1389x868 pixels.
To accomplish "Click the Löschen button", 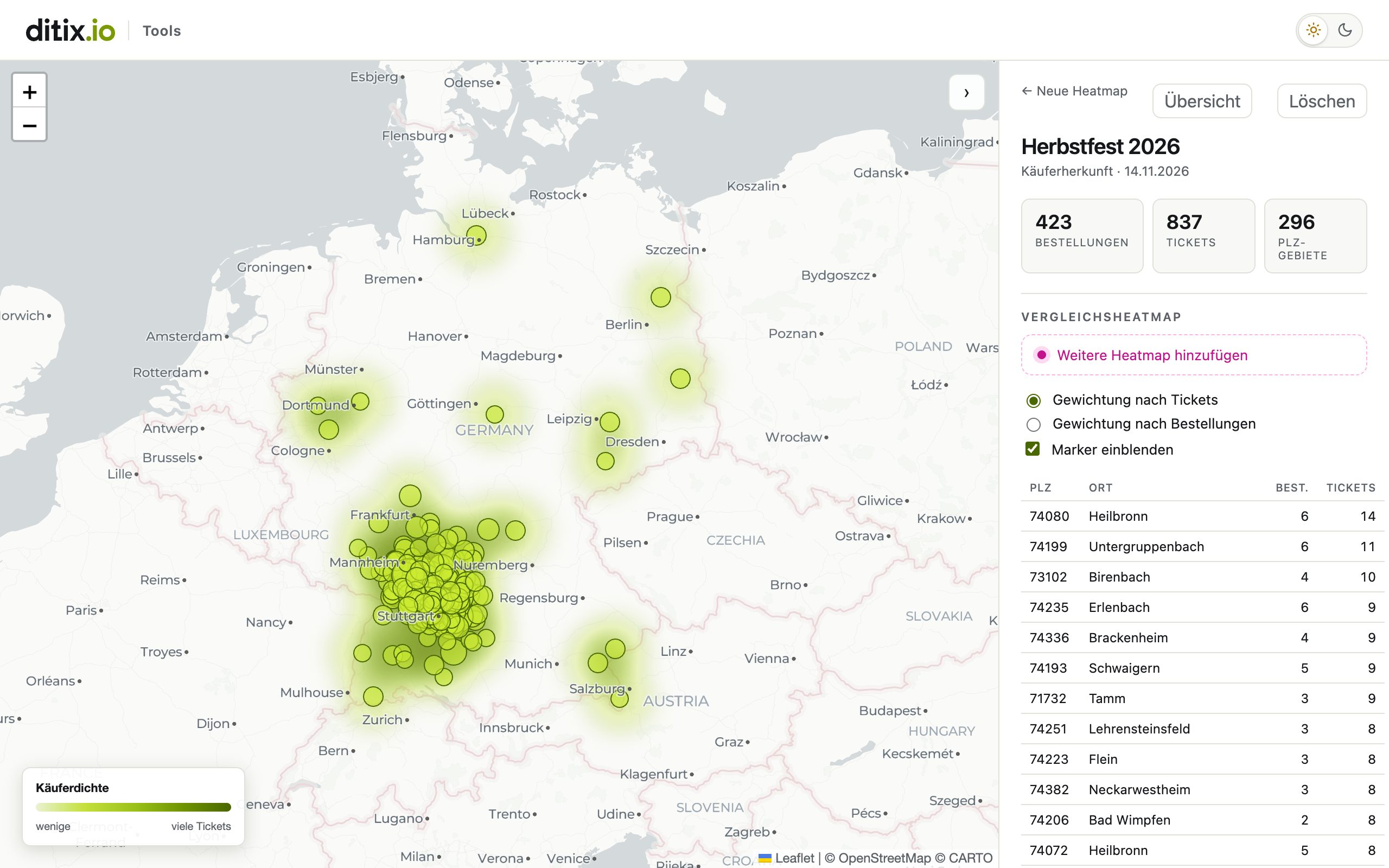I will click(1322, 101).
